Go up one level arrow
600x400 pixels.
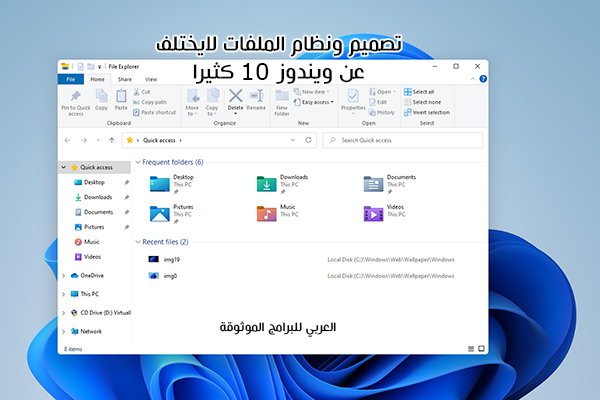tap(112, 140)
